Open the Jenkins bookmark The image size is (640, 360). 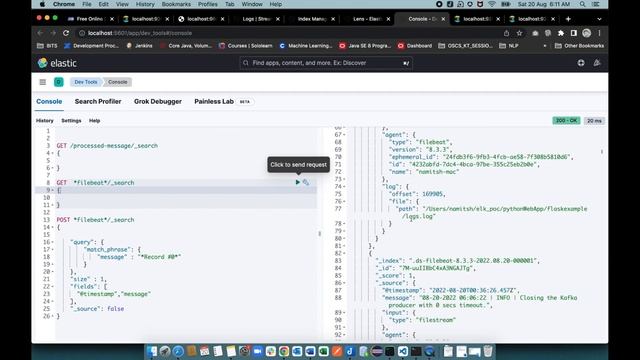[x=140, y=46]
